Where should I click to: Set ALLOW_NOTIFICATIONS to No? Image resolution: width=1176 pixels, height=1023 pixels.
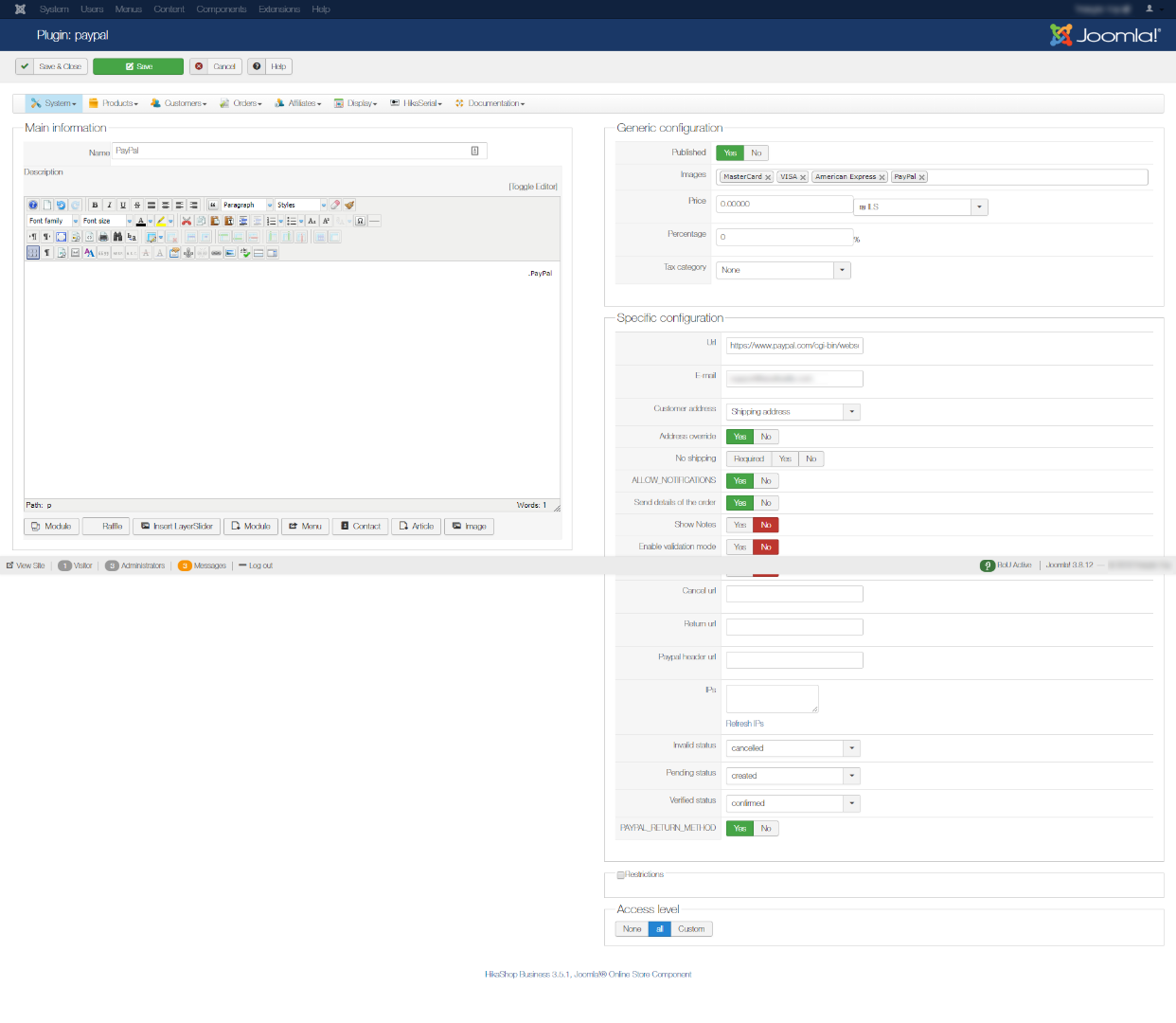click(x=766, y=480)
